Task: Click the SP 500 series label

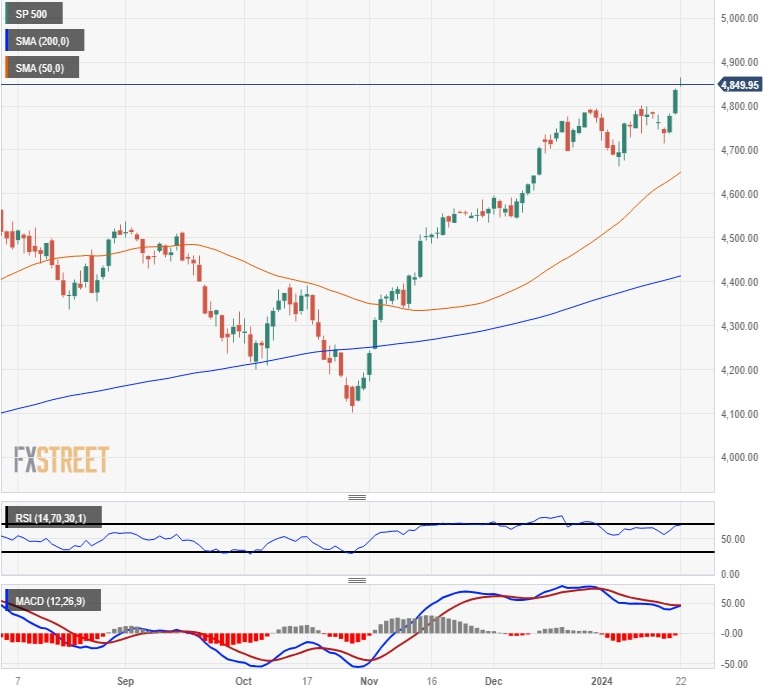Action: (36, 14)
